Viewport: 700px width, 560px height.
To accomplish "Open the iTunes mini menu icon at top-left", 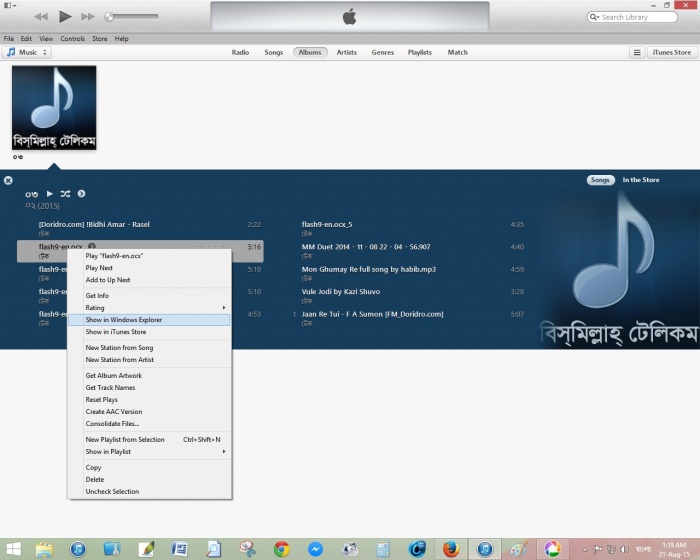I will [10, 5].
